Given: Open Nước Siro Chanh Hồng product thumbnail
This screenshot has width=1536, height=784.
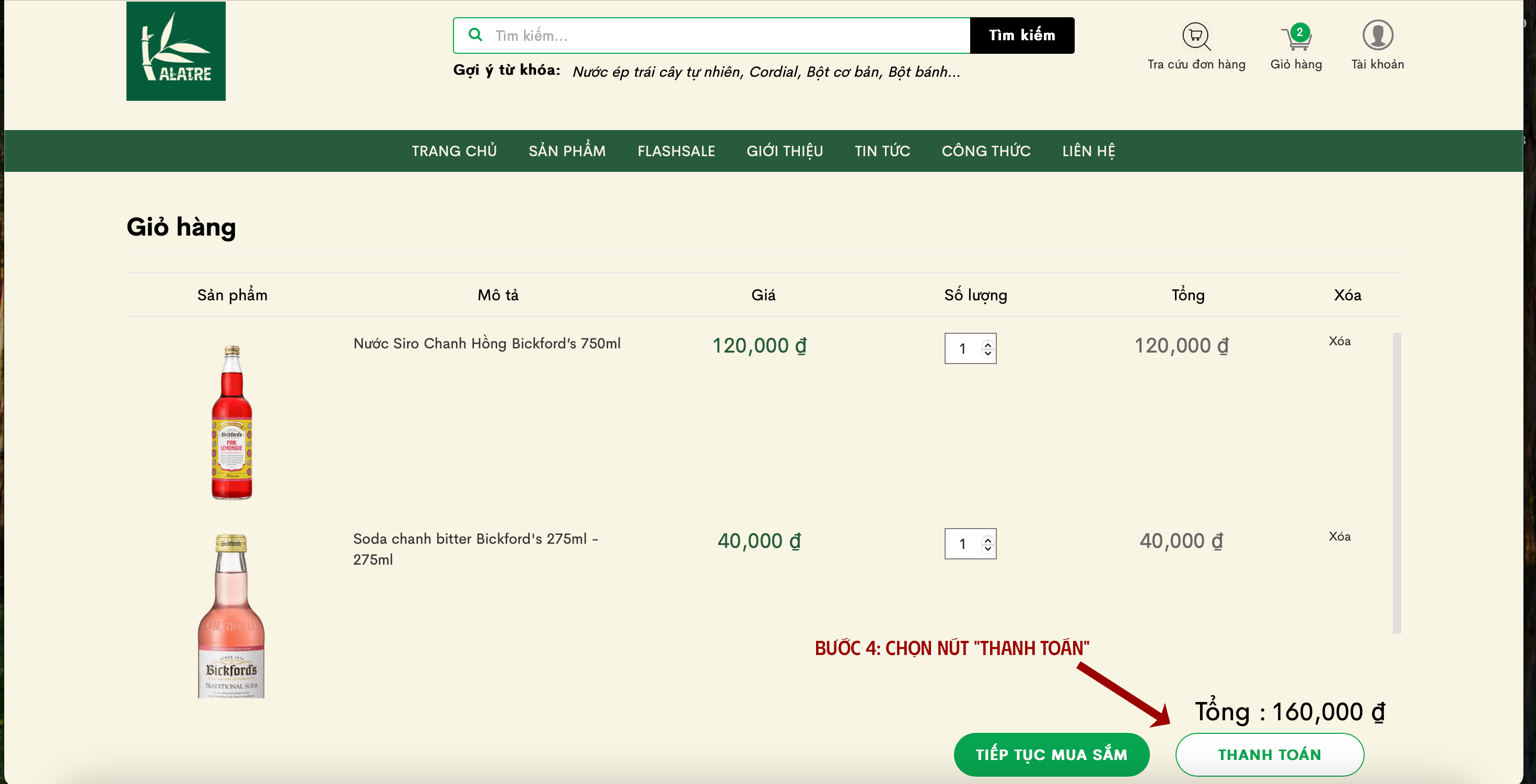Looking at the screenshot, I should (x=232, y=422).
